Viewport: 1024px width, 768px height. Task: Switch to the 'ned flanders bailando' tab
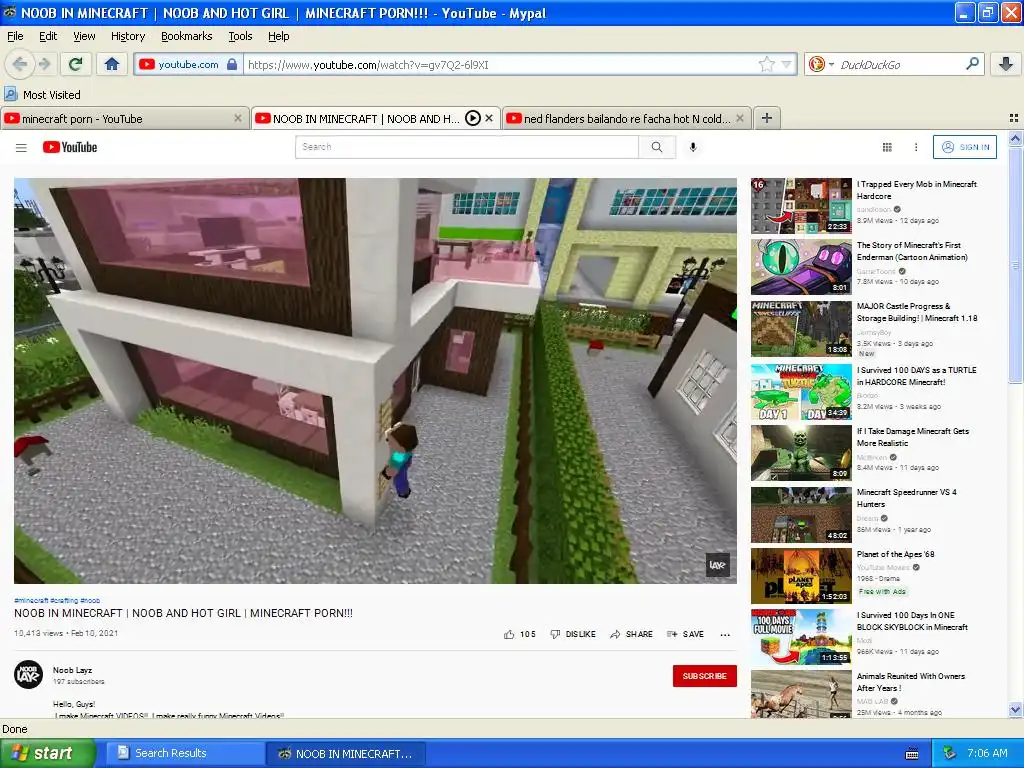(x=626, y=118)
